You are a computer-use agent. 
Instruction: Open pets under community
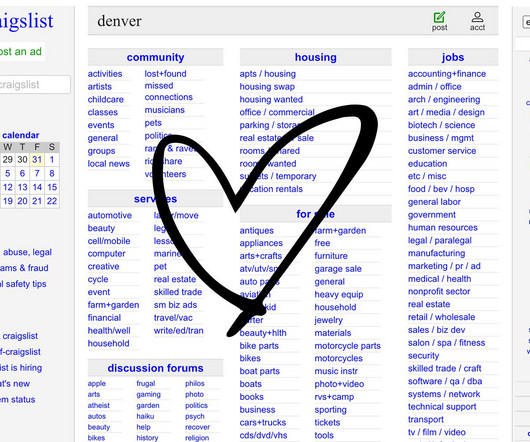(153, 123)
